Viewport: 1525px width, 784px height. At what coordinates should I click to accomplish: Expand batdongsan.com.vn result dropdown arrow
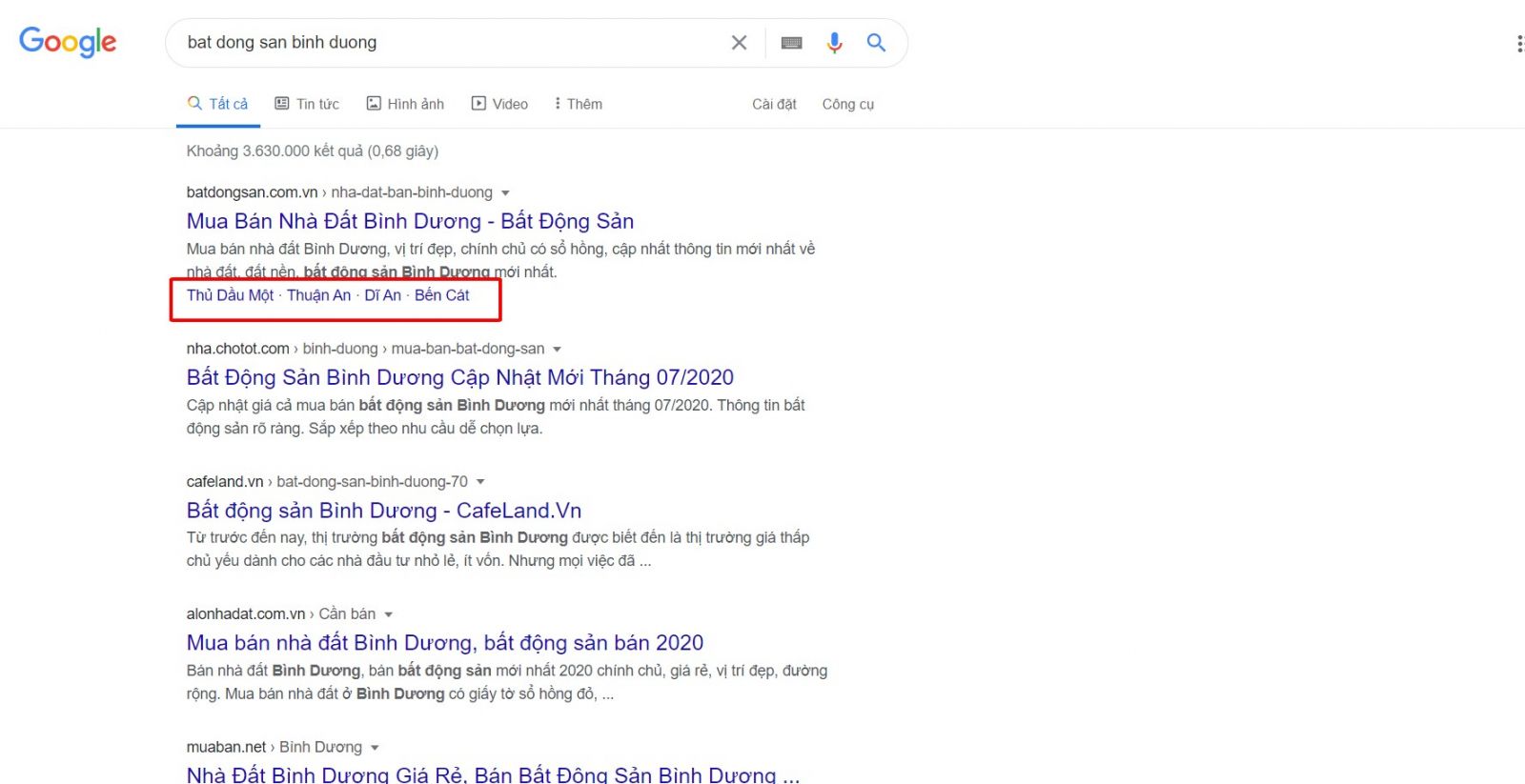505,193
